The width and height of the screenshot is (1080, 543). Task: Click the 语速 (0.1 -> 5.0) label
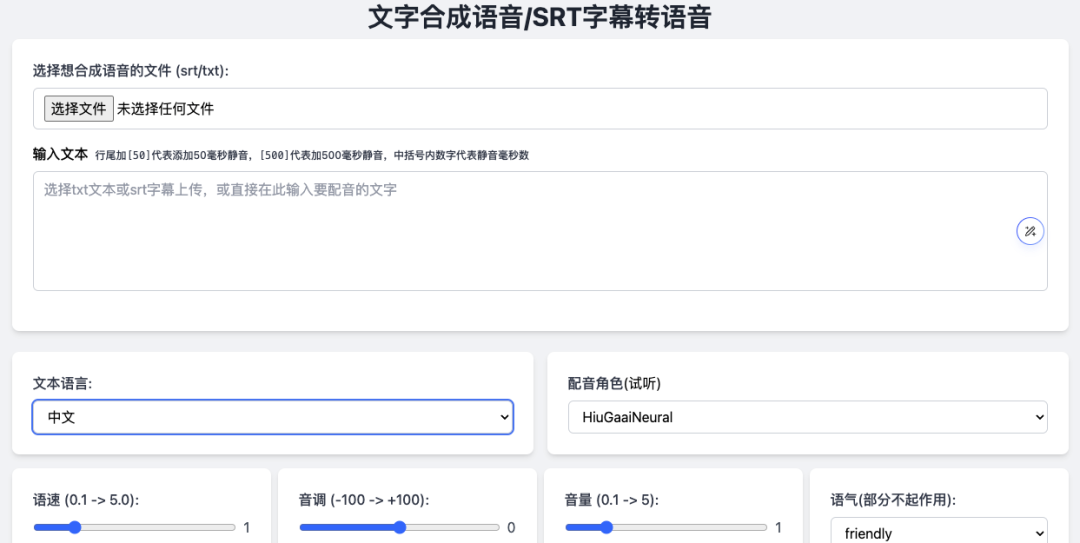[86, 500]
